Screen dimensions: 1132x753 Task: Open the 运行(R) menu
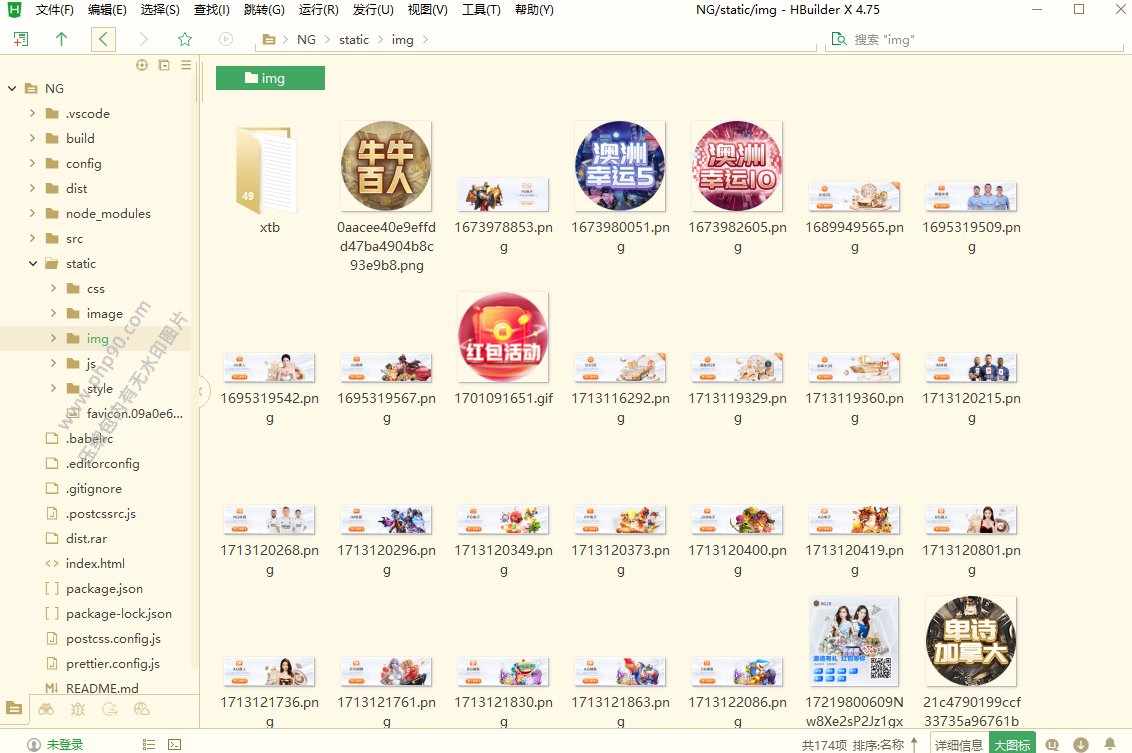[318, 10]
